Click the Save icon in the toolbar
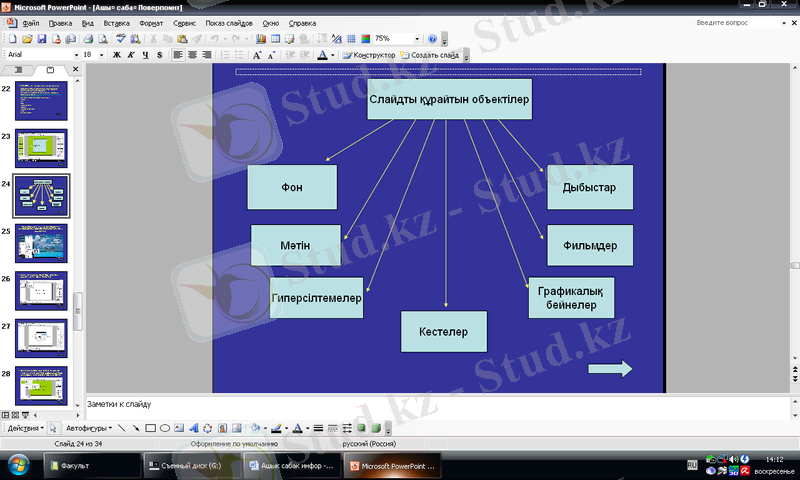800x480 pixels. point(42,39)
